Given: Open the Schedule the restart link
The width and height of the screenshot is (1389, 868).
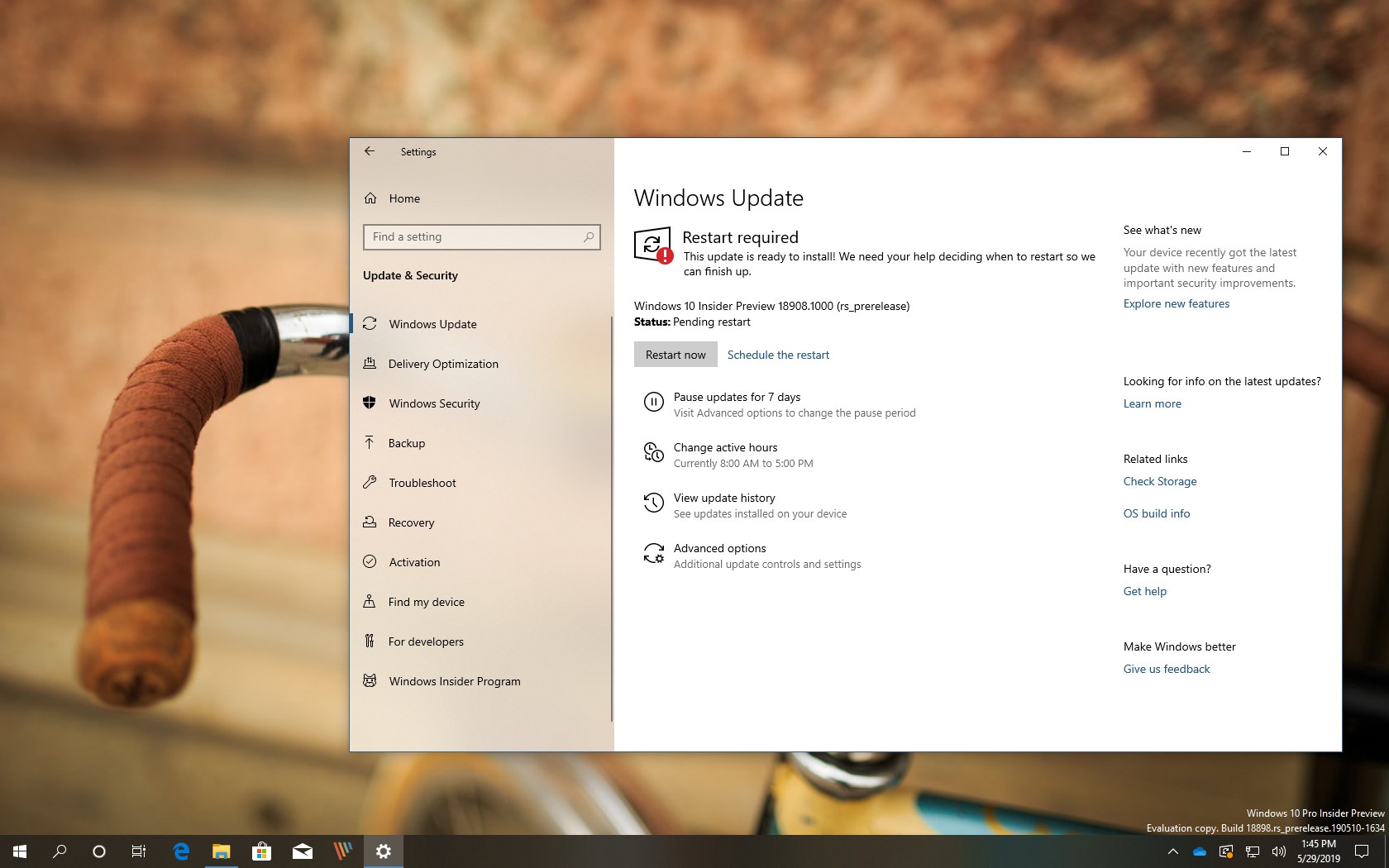Looking at the screenshot, I should click(x=778, y=354).
